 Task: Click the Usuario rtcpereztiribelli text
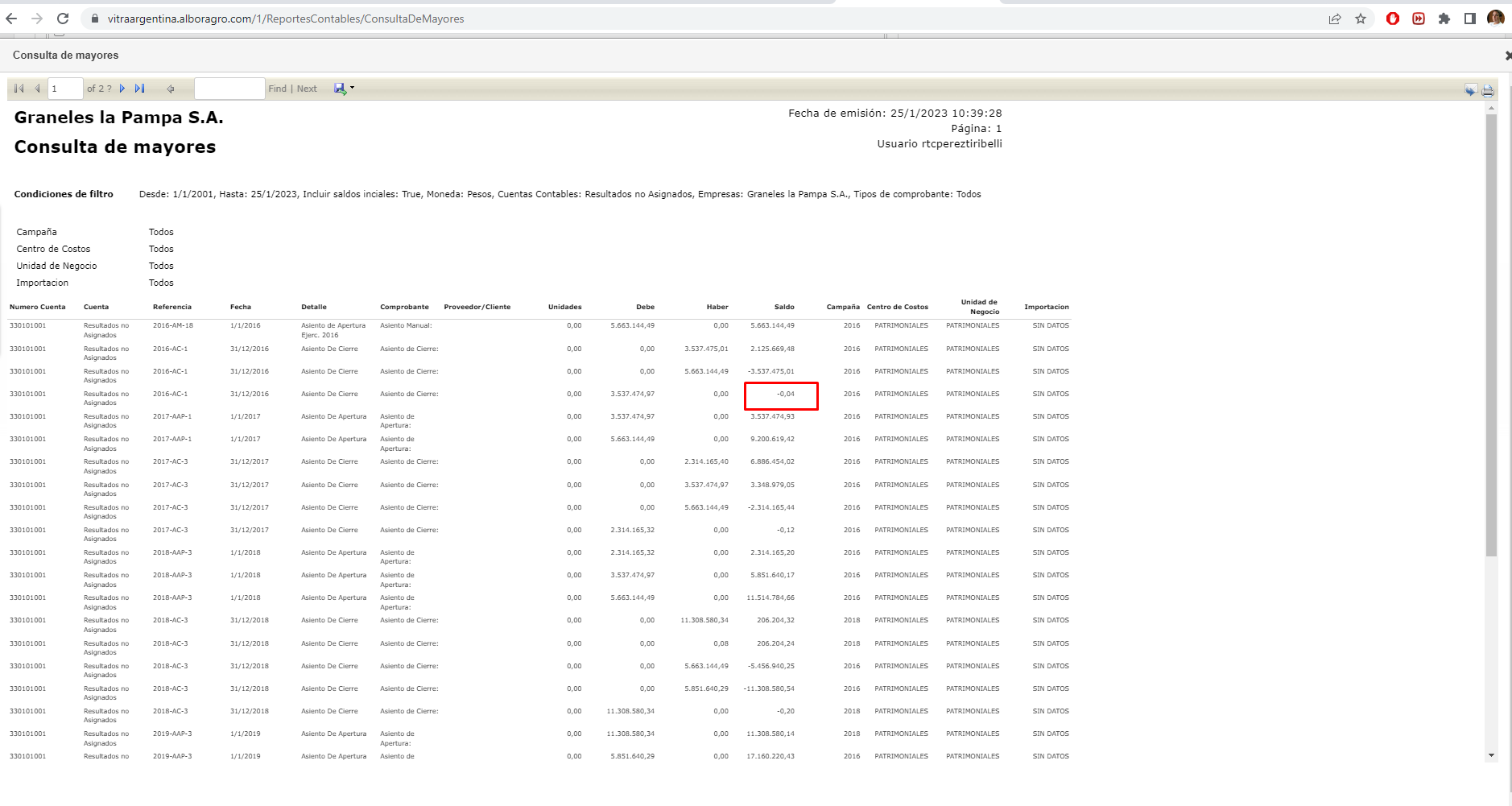(x=940, y=144)
